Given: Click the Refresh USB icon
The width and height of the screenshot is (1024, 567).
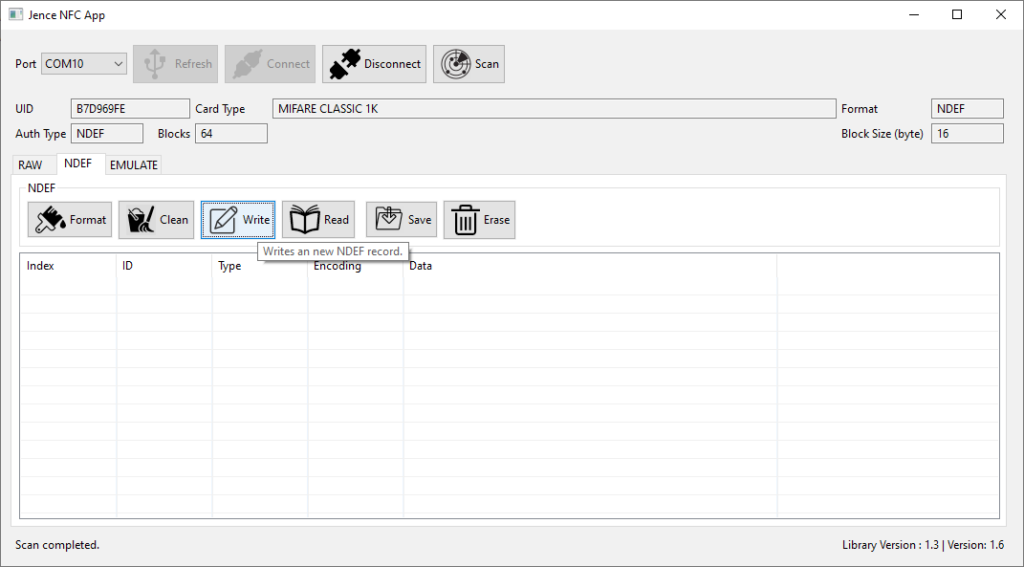Looking at the screenshot, I should click(155, 64).
